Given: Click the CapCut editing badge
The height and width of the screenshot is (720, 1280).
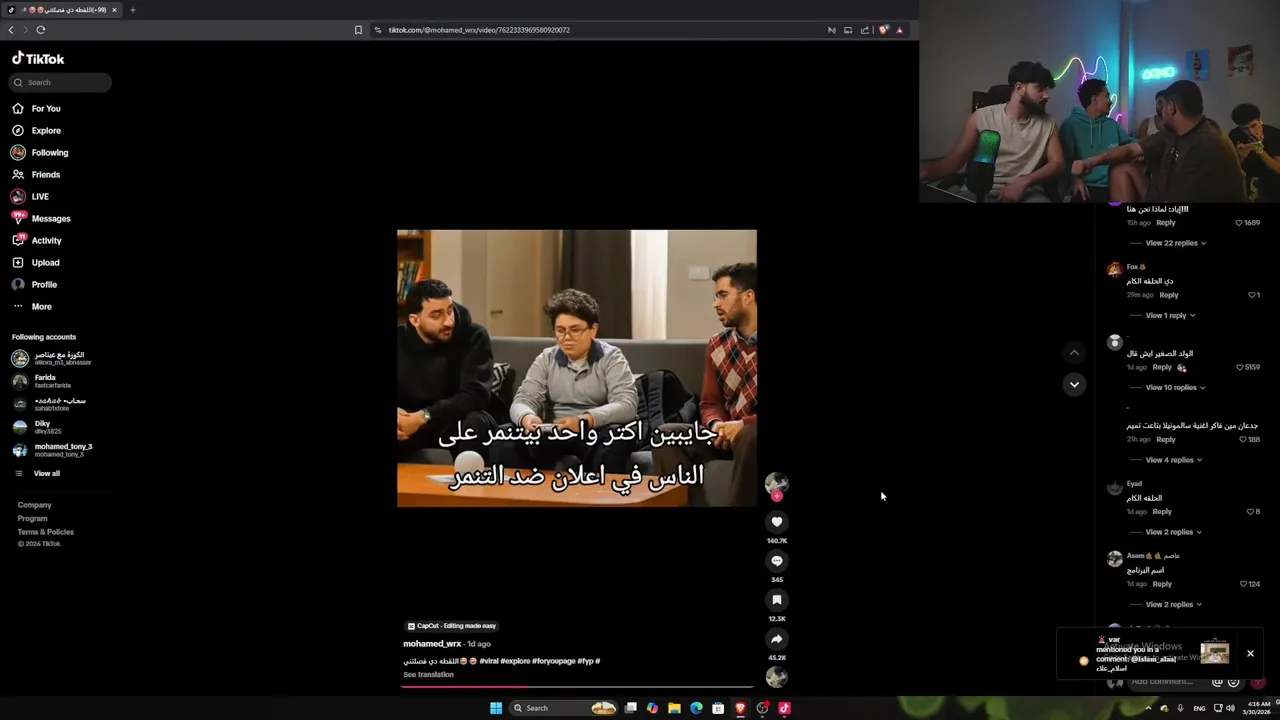Looking at the screenshot, I should coord(452,626).
